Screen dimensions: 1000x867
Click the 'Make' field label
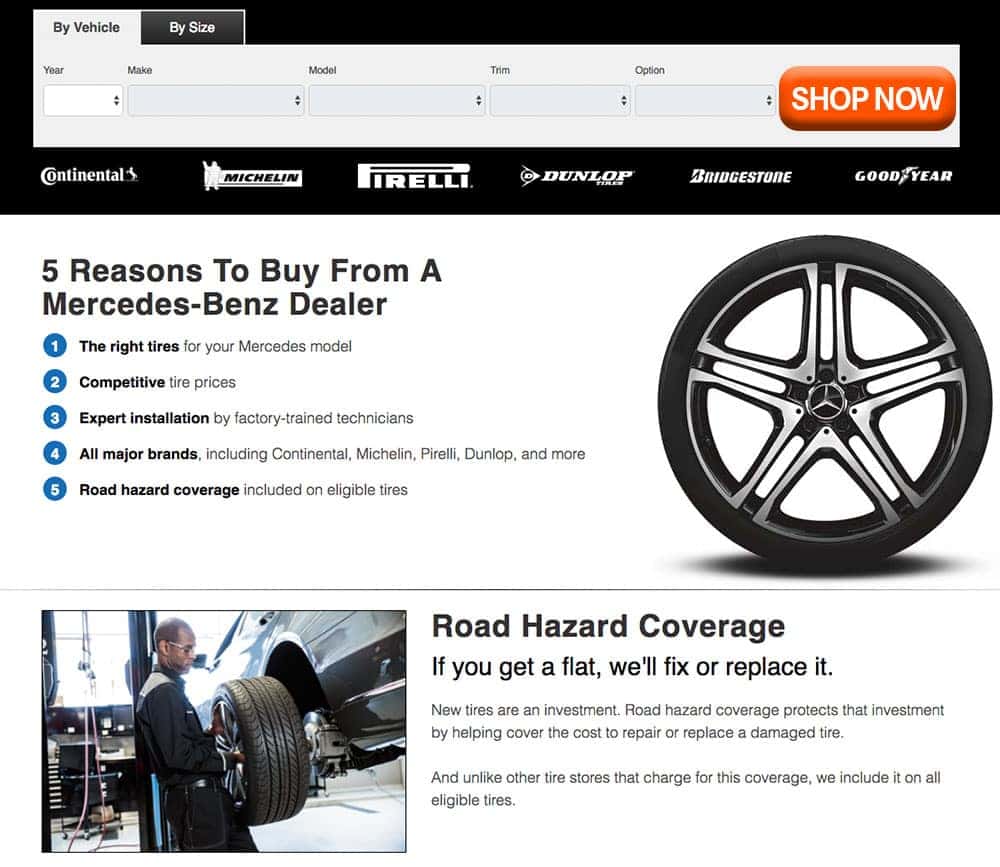(140, 70)
